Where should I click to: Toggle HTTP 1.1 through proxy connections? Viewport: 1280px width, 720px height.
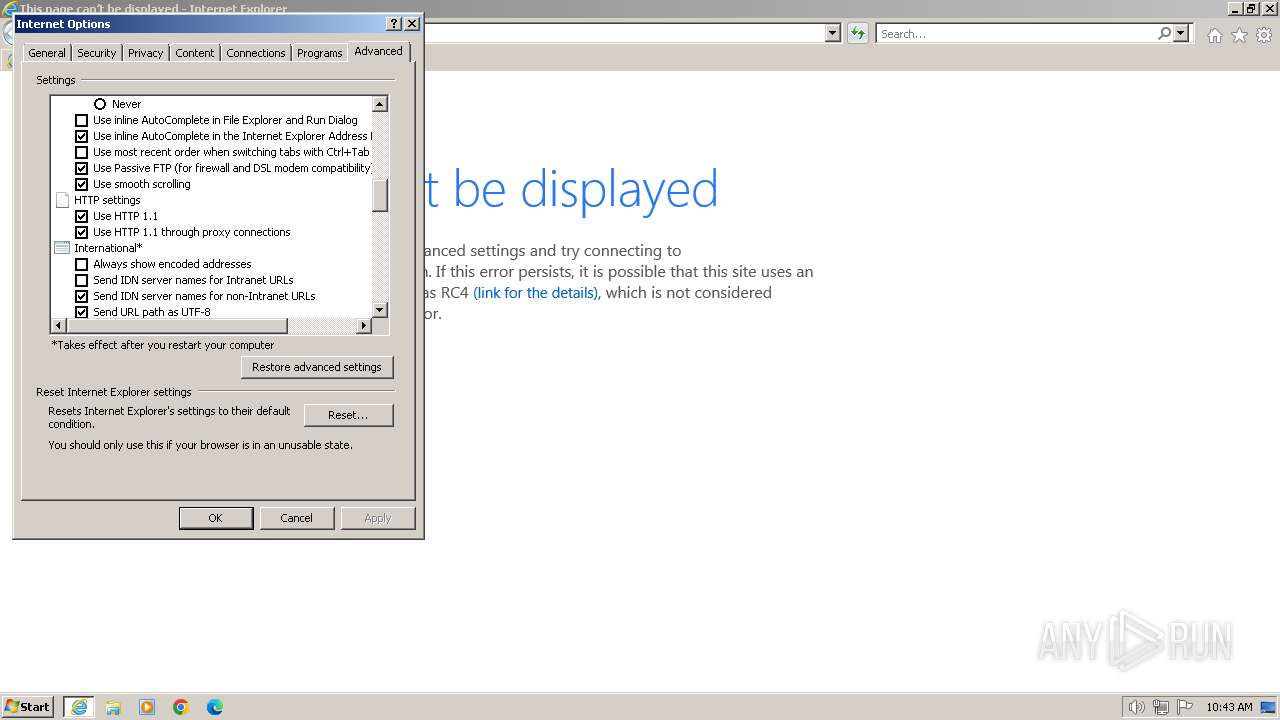[82, 232]
